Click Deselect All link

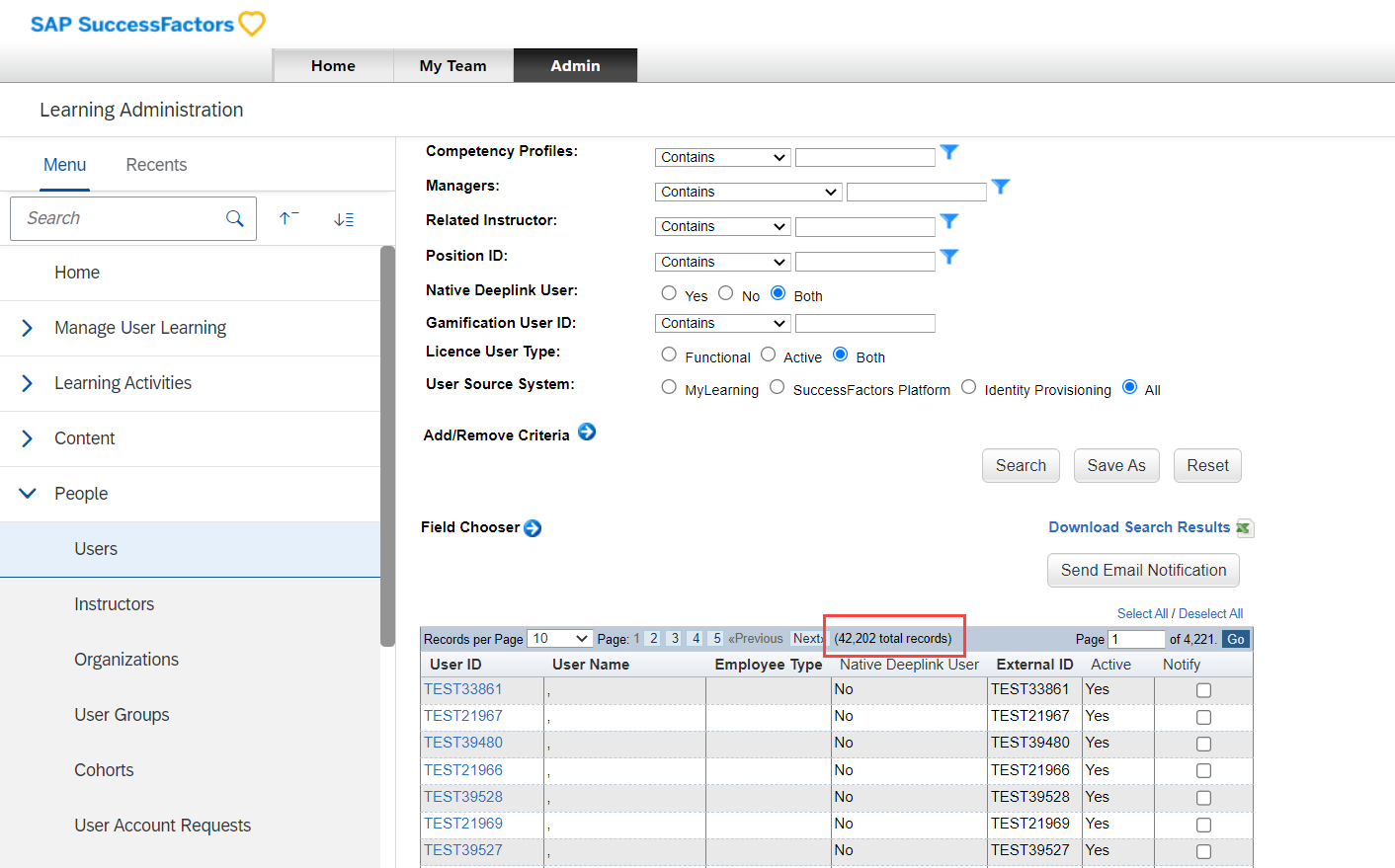point(1210,613)
